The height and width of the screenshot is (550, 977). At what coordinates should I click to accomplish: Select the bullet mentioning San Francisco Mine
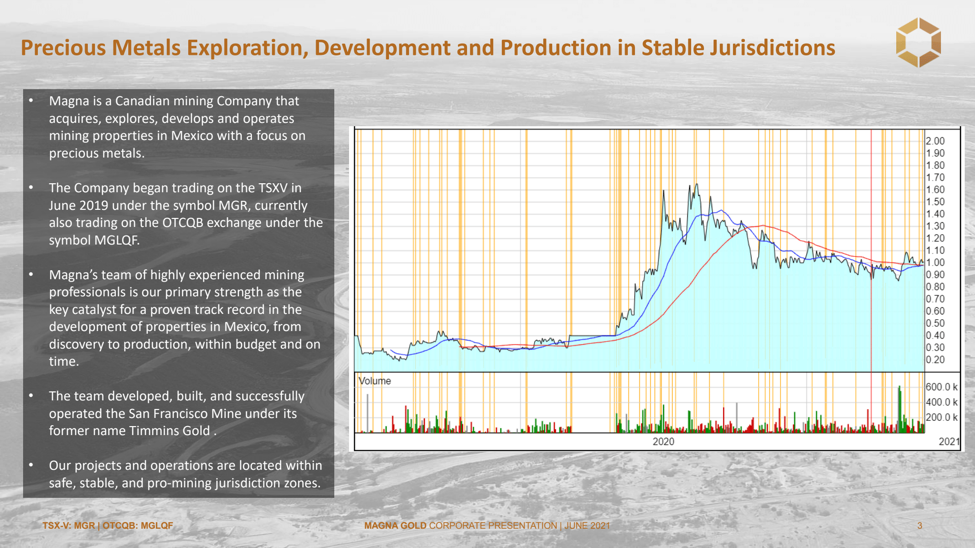pos(176,413)
